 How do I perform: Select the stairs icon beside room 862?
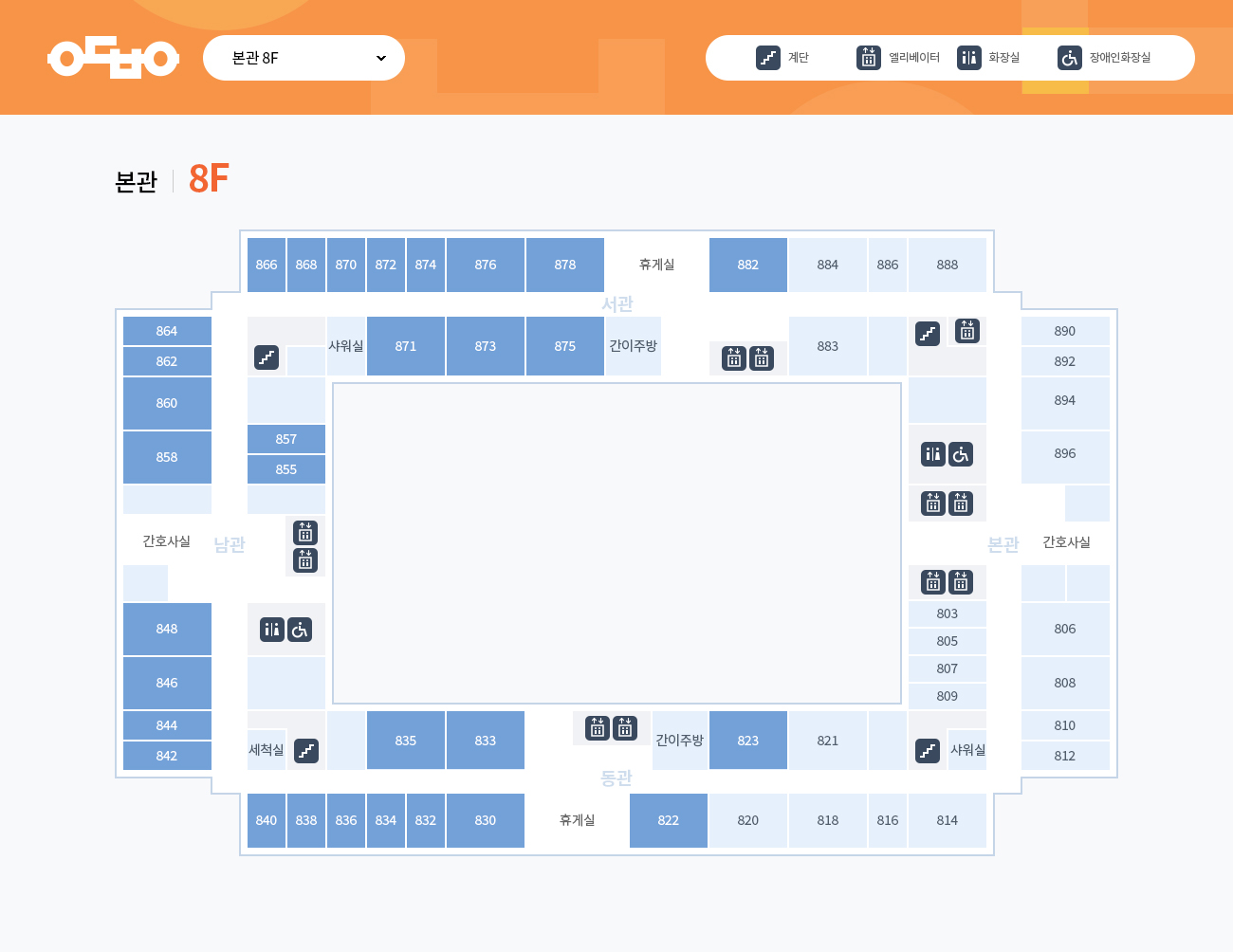(x=267, y=357)
